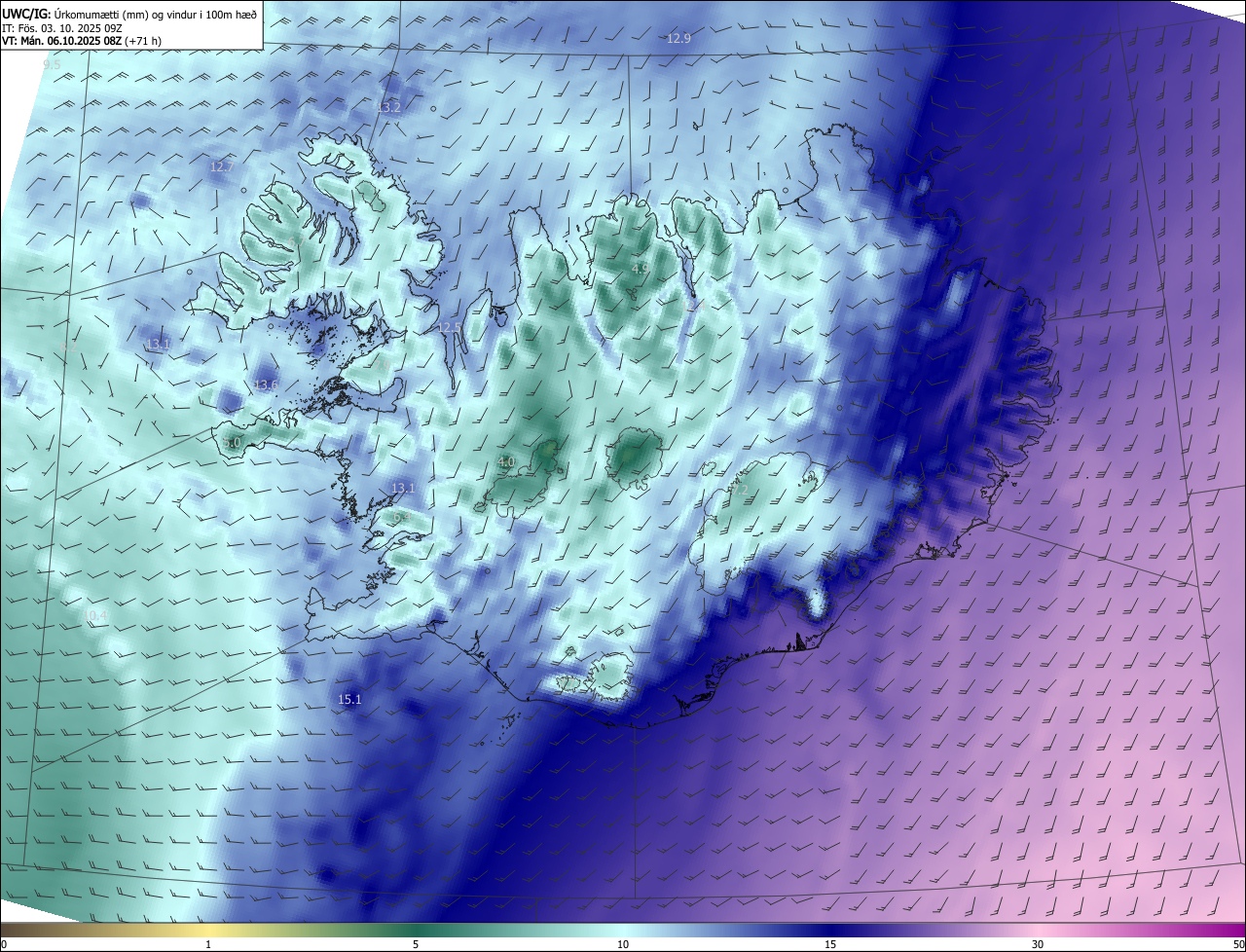Click the map value label 4.9
Image resolution: width=1246 pixels, height=952 pixels.
point(640,269)
